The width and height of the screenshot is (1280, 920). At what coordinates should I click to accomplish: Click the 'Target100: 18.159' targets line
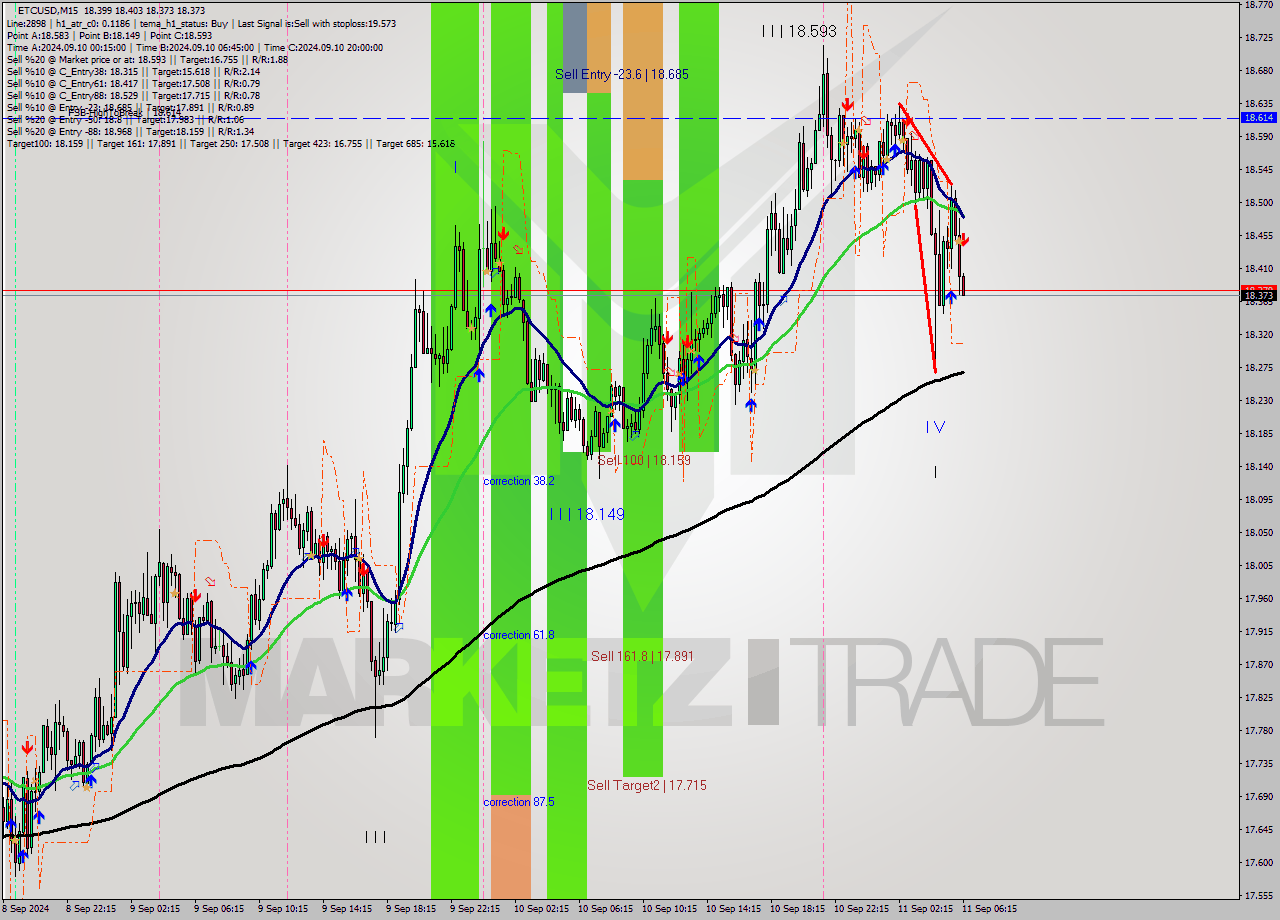pos(230,143)
